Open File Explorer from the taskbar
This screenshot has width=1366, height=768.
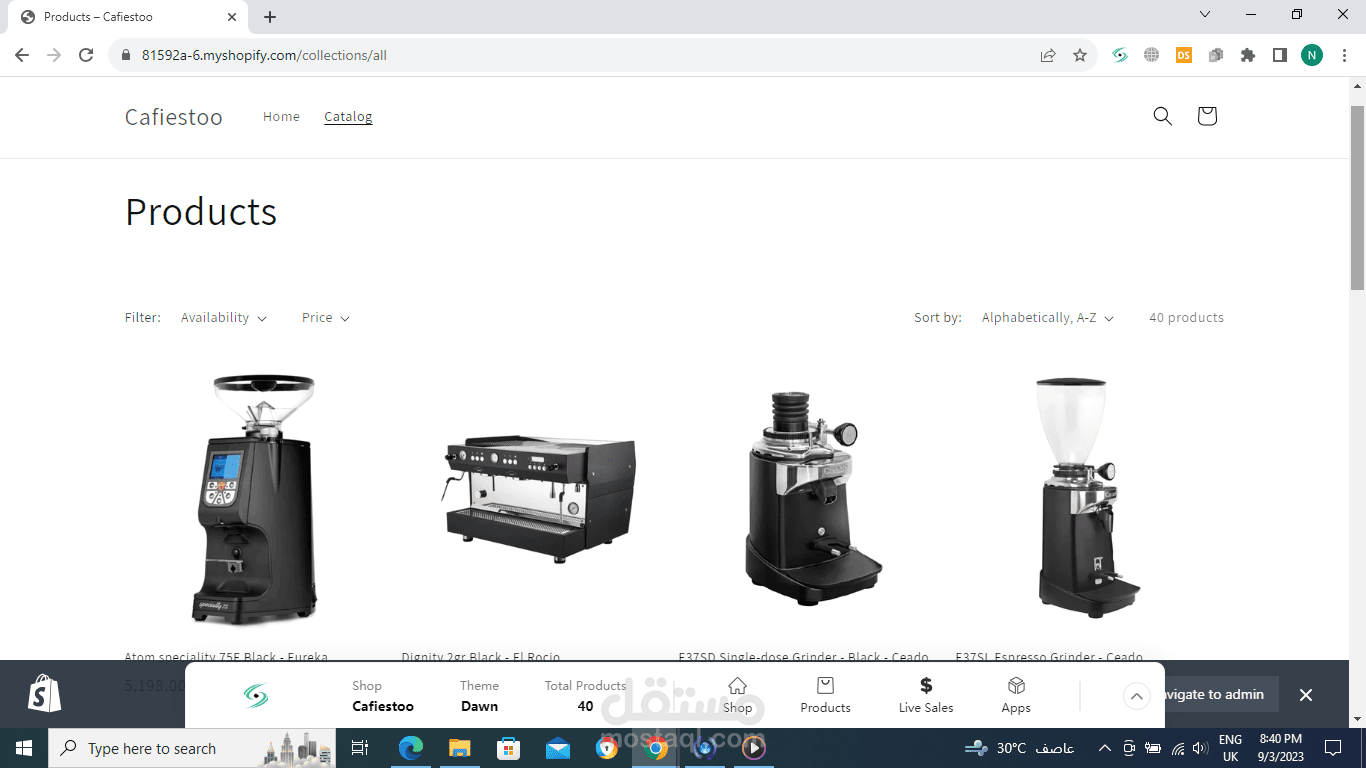[x=460, y=748]
